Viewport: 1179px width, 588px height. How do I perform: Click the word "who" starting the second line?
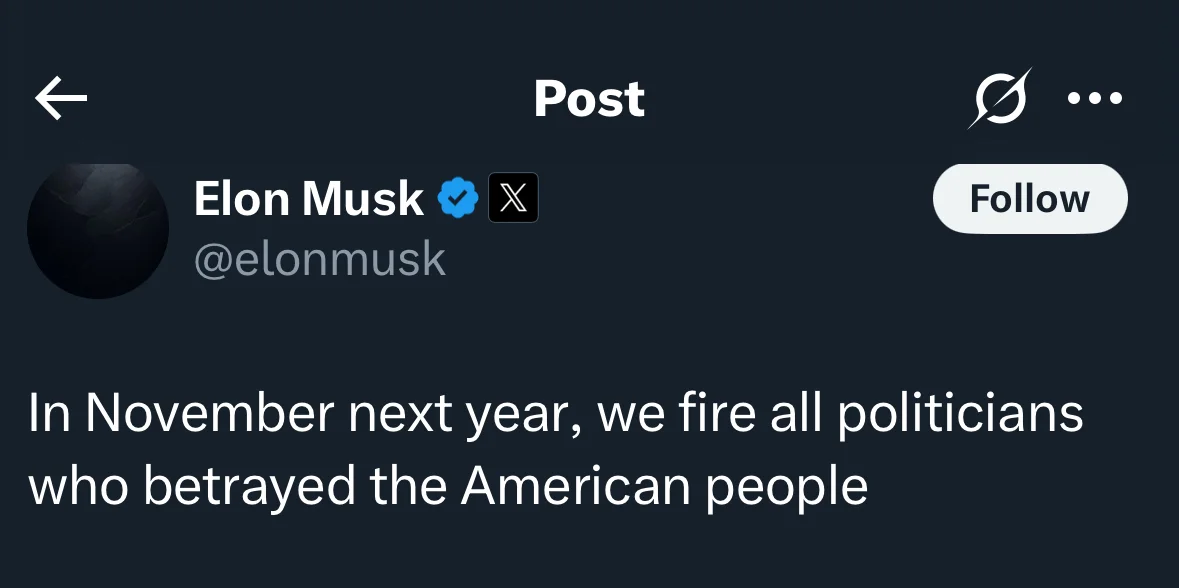[78, 486]
